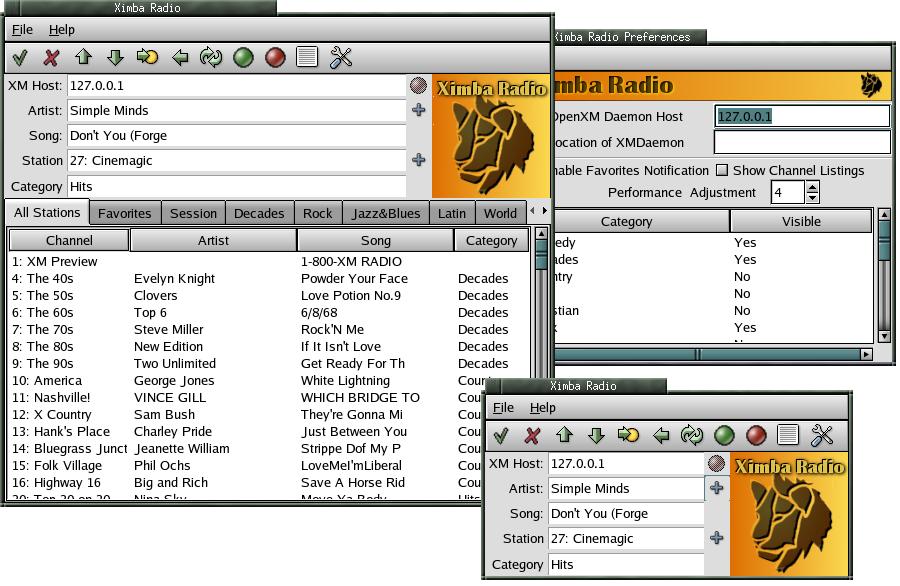Sort stations by the Artist column header
The width and height of the screenshot is (900, 586).
213,240
